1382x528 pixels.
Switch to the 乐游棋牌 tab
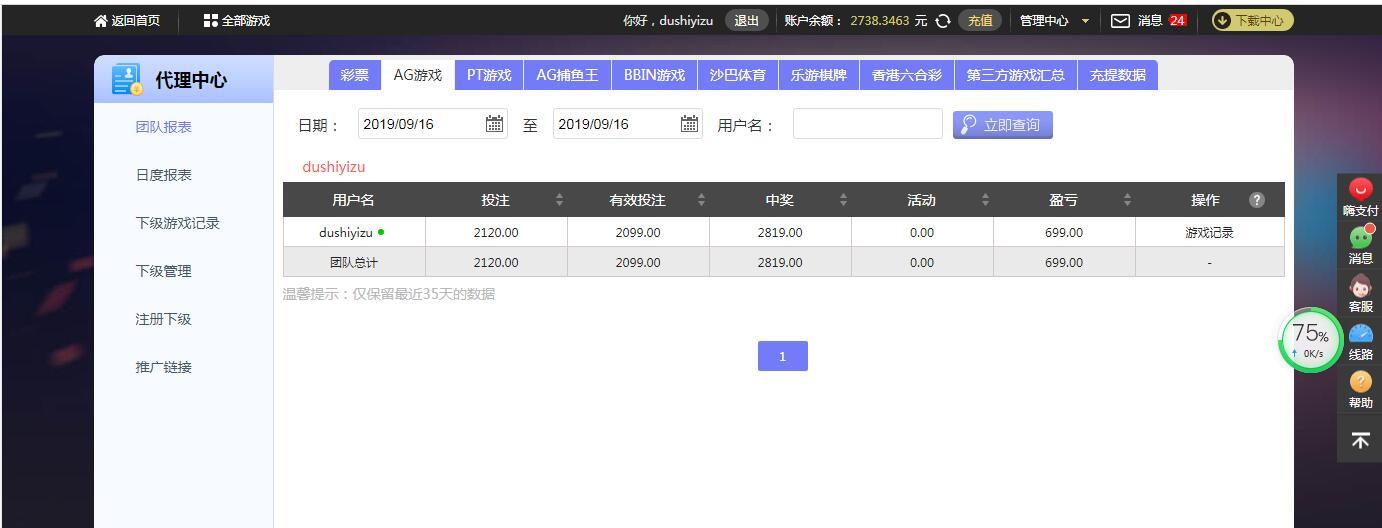pyautogui.click(x=819, y=75)
